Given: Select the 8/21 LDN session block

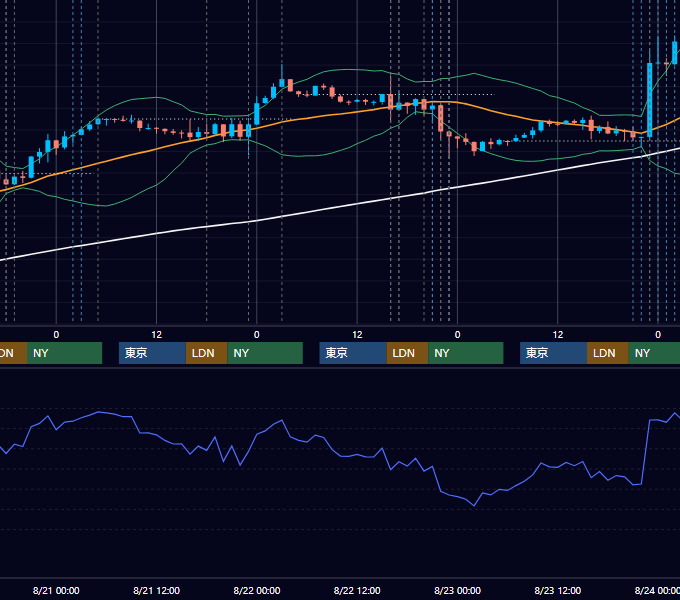Looking at the screenshot, I should [206, 353].
